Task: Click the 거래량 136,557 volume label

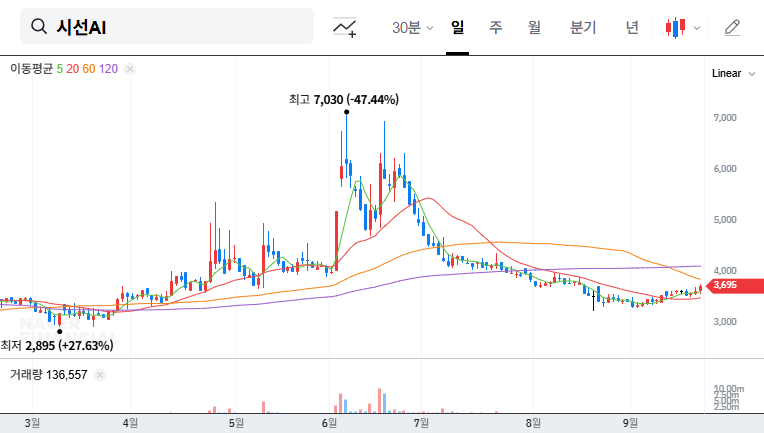Action: 49,375
